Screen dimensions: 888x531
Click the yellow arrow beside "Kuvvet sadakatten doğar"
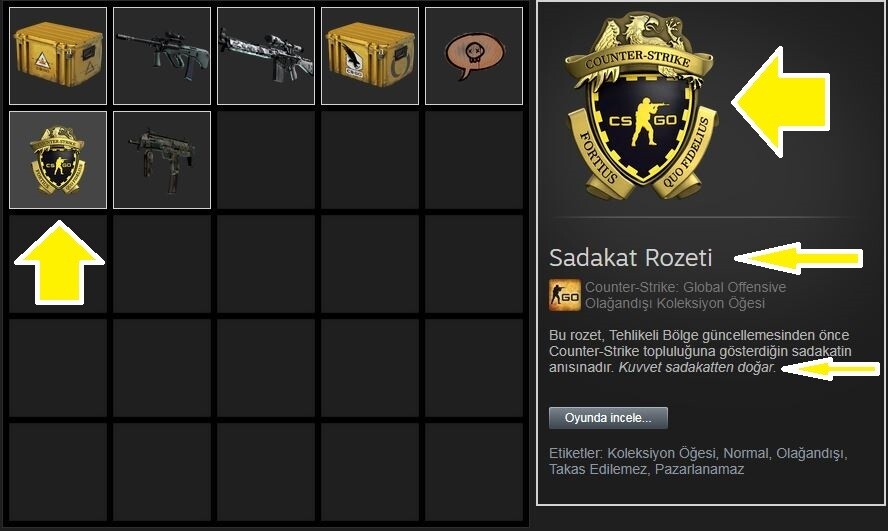pos(830,369)
